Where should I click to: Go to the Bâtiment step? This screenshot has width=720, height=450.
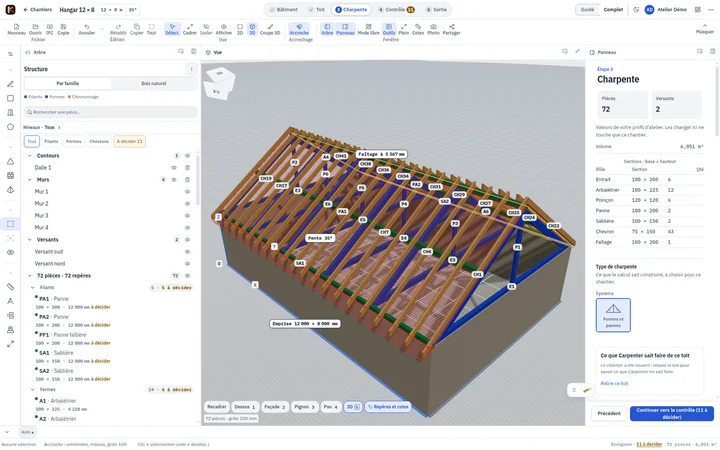(283, 10)
